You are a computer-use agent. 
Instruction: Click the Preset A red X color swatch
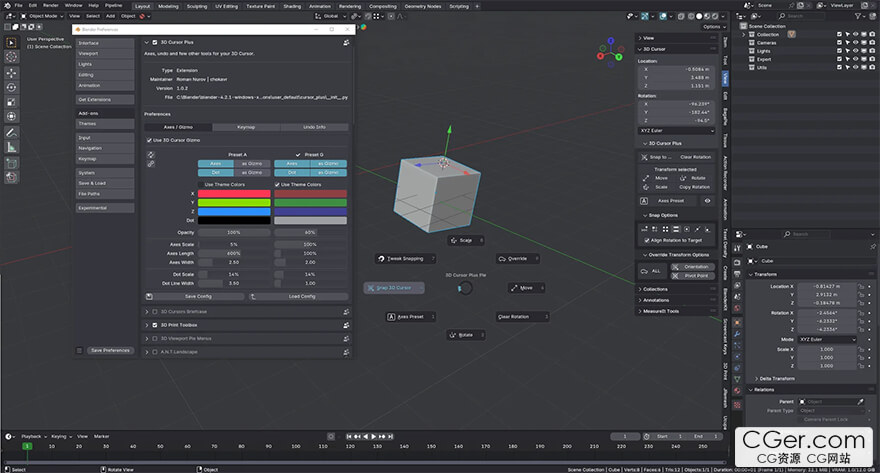pyautogui.click(x=234, y=194)
